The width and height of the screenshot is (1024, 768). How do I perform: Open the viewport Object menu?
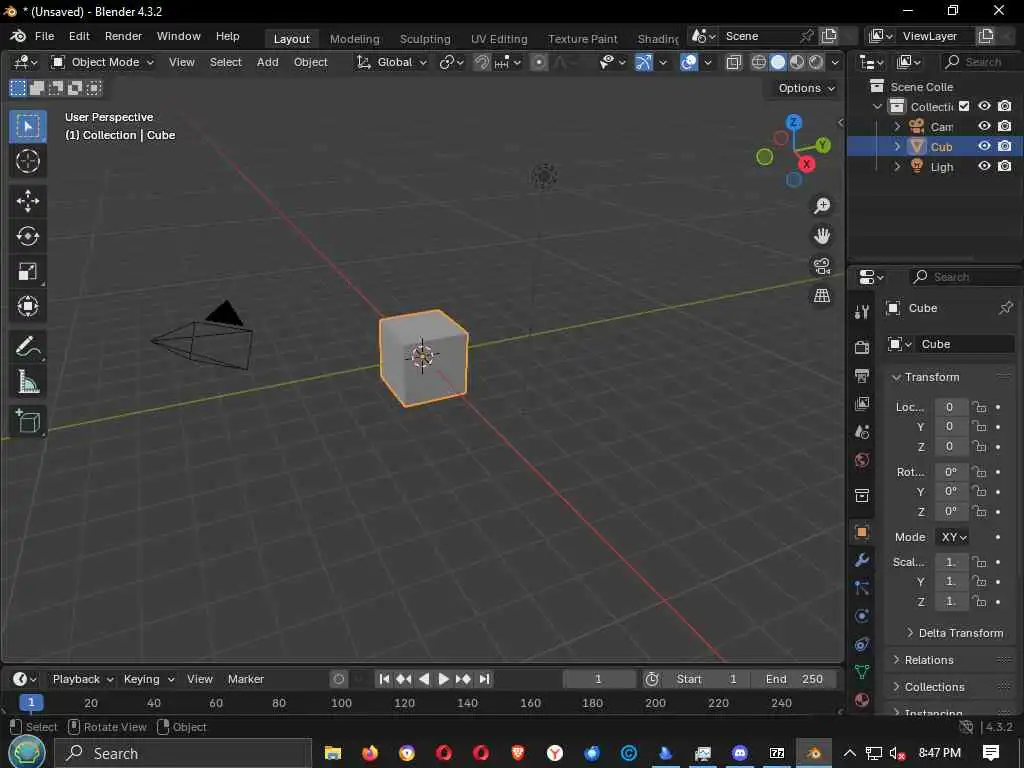tap(310, 62)
